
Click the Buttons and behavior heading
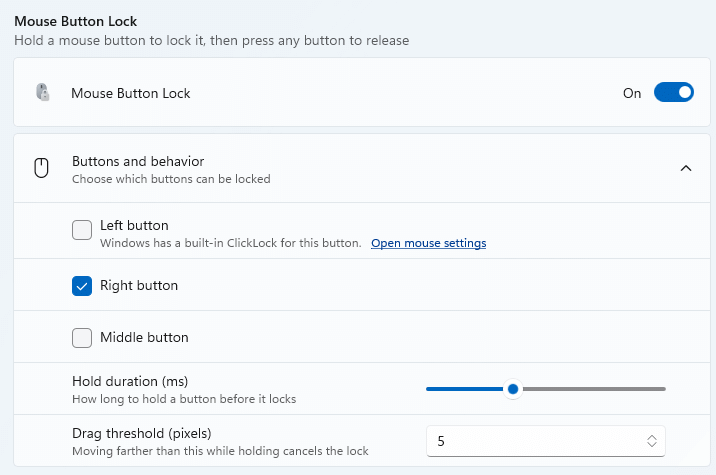coord(138,161)
